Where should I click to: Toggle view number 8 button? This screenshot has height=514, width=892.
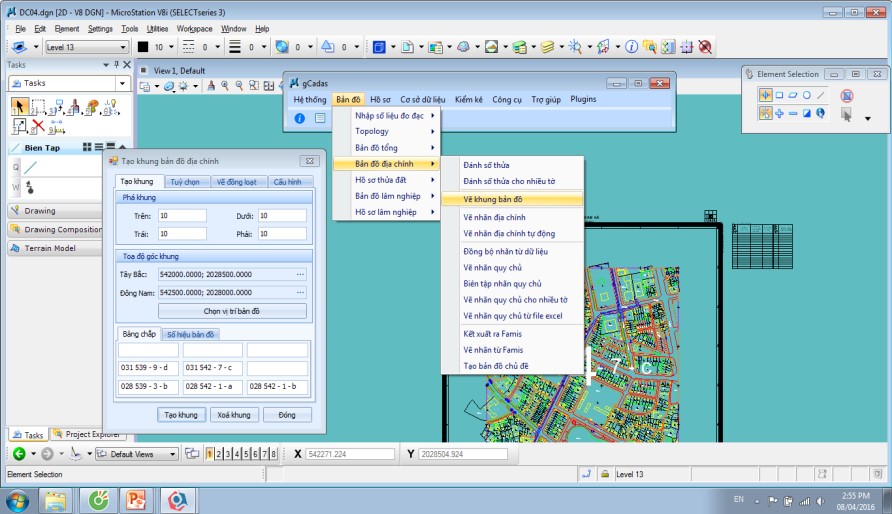pos(274,454)
